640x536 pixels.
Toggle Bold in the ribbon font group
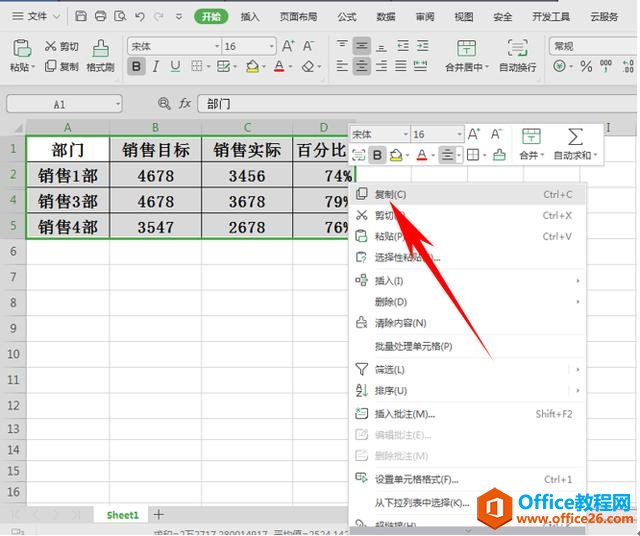[136, 67]
